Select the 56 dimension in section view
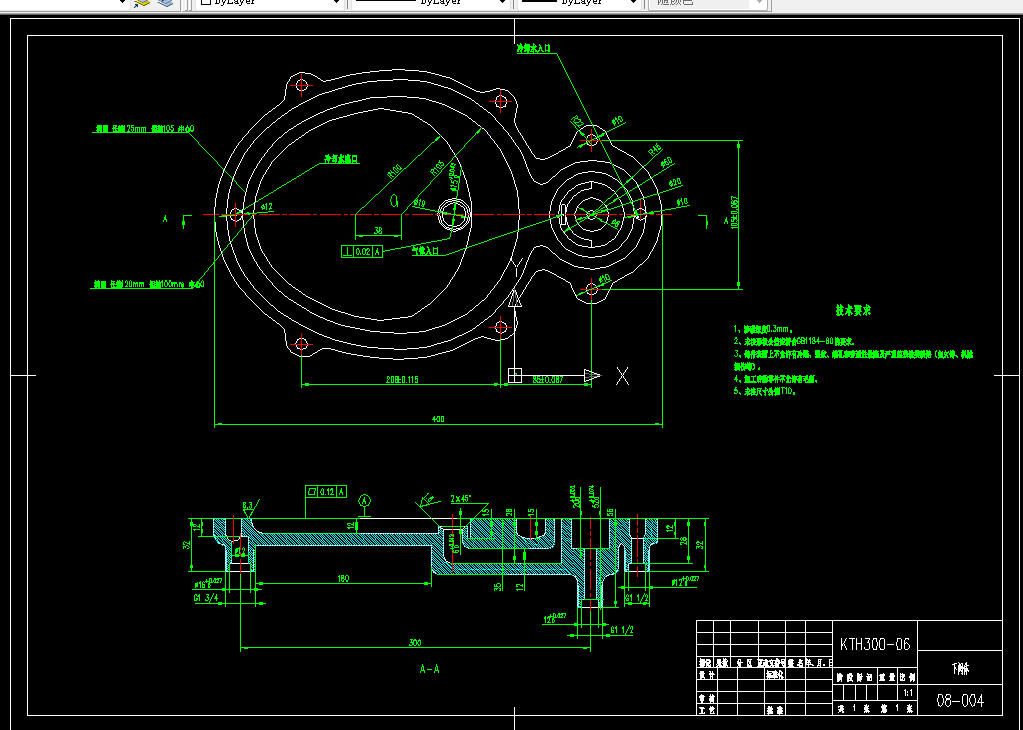Viewport: 1023px width, 730px height. pos(611,514)
